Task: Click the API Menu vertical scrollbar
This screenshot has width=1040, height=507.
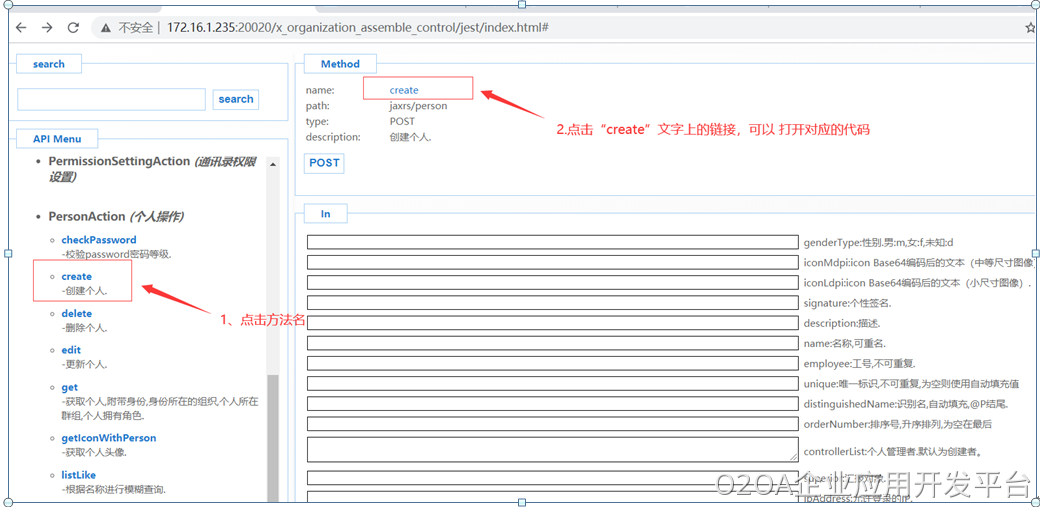Action: 272,430
